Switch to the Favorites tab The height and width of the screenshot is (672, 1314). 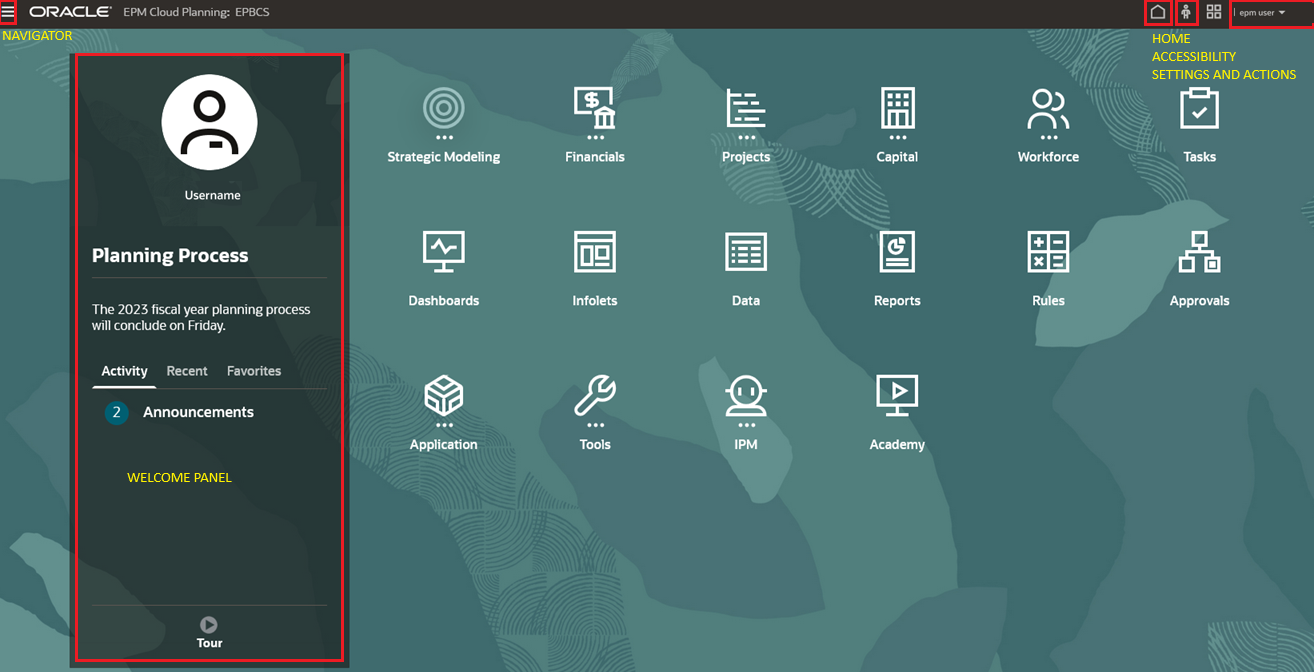click(x=254, y=371)
